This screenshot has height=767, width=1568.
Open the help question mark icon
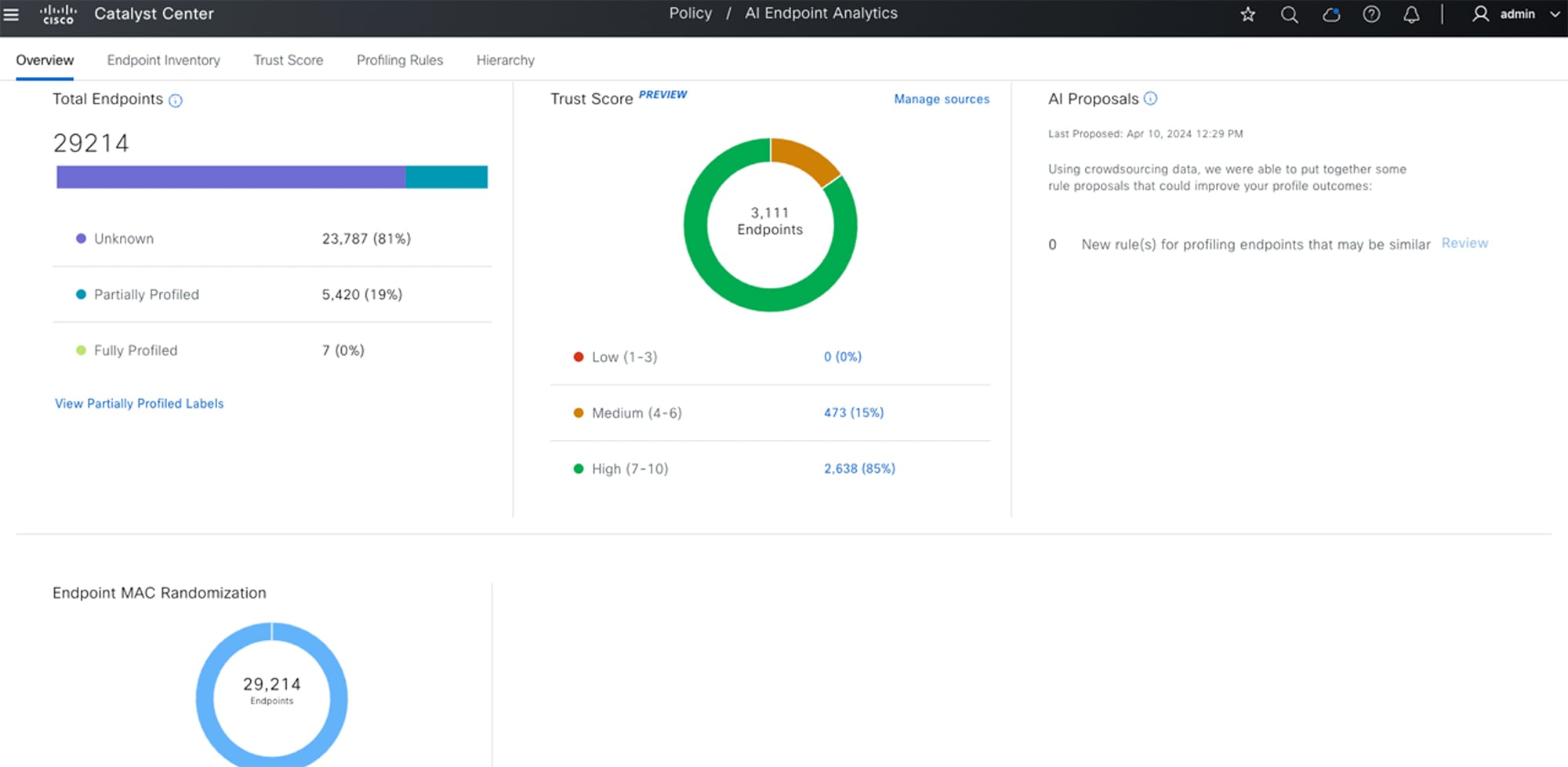pos(1371,14)
